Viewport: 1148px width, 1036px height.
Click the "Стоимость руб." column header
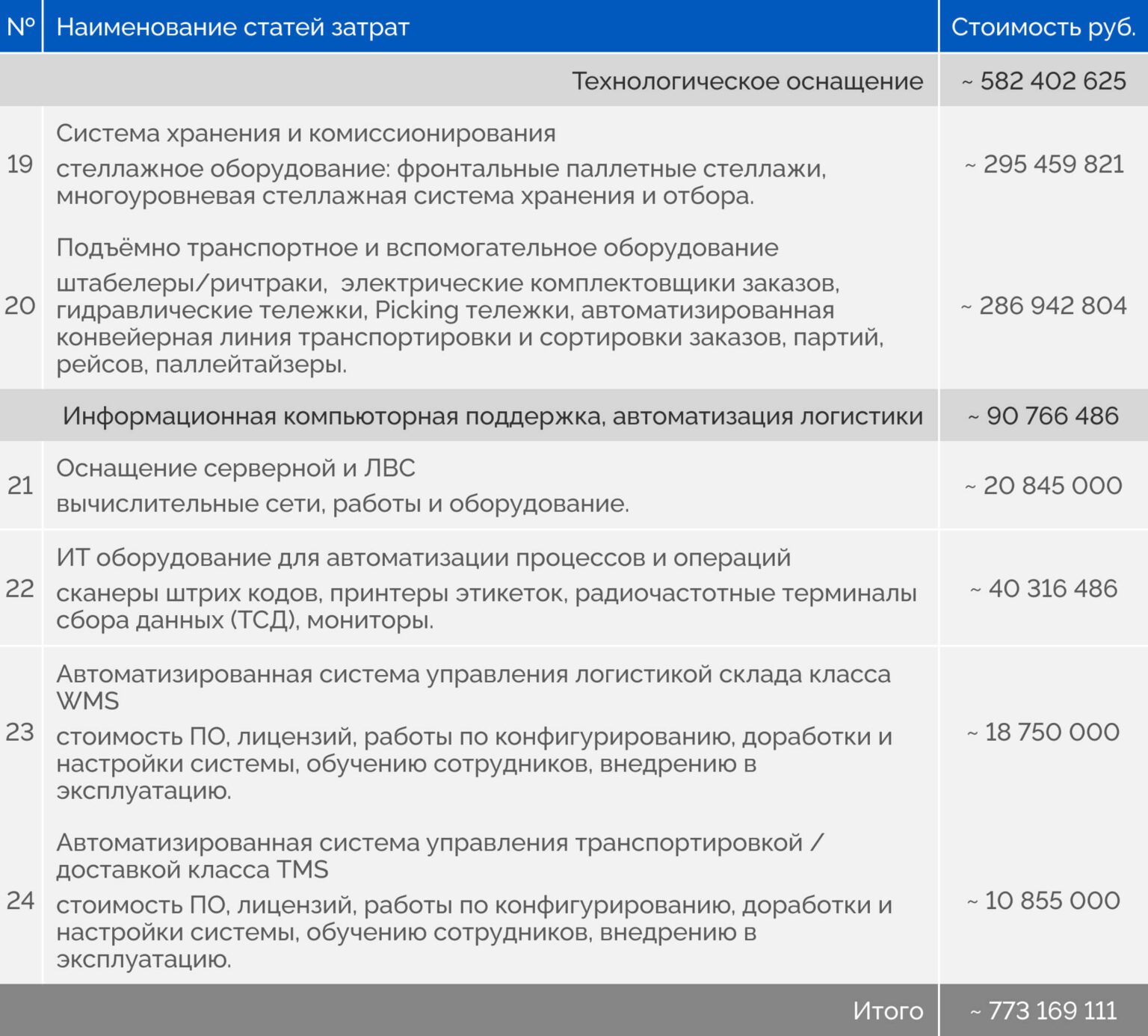[x=1043, y=27]
